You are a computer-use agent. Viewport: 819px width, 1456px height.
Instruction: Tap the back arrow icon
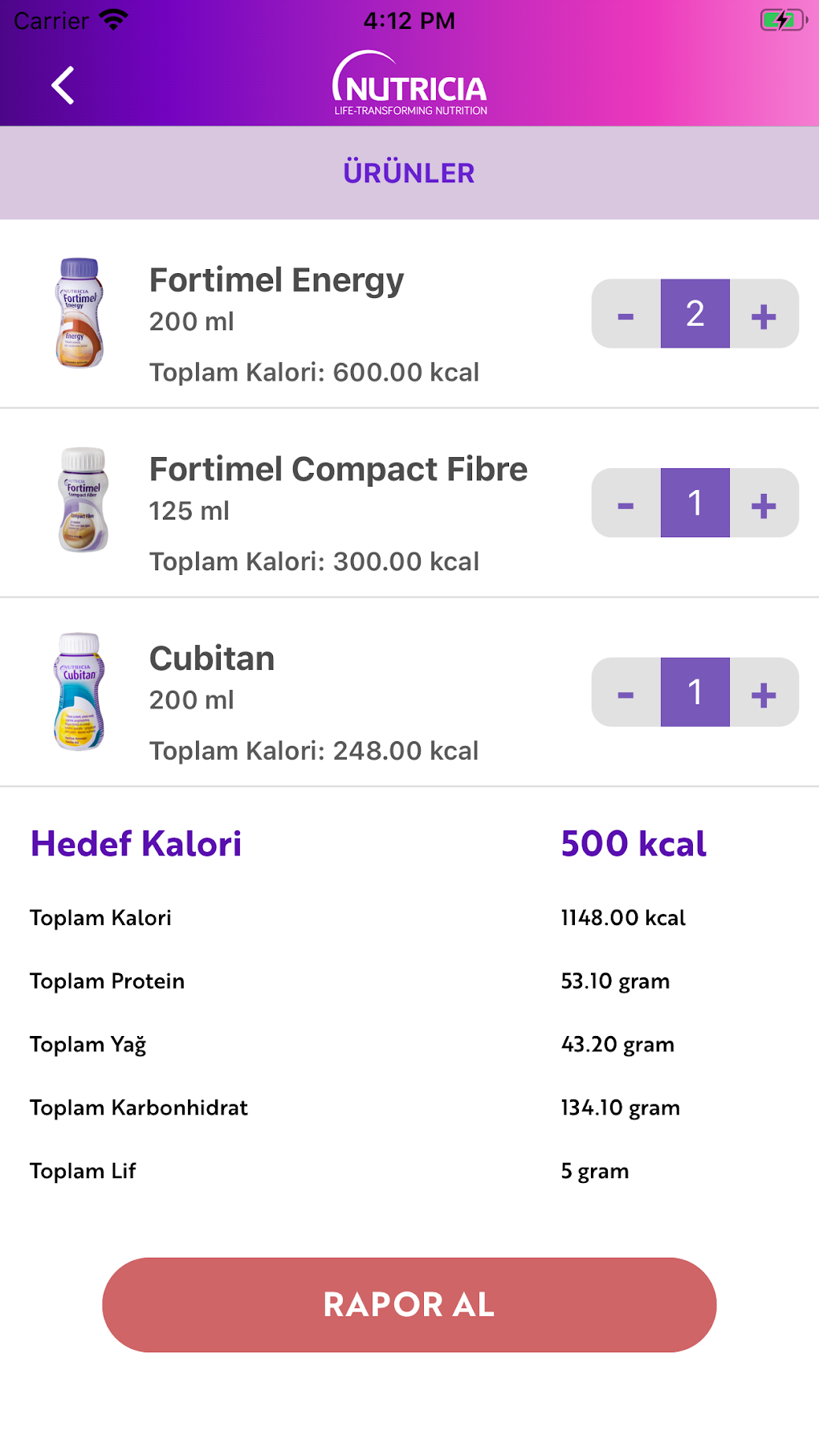[63, 85]
